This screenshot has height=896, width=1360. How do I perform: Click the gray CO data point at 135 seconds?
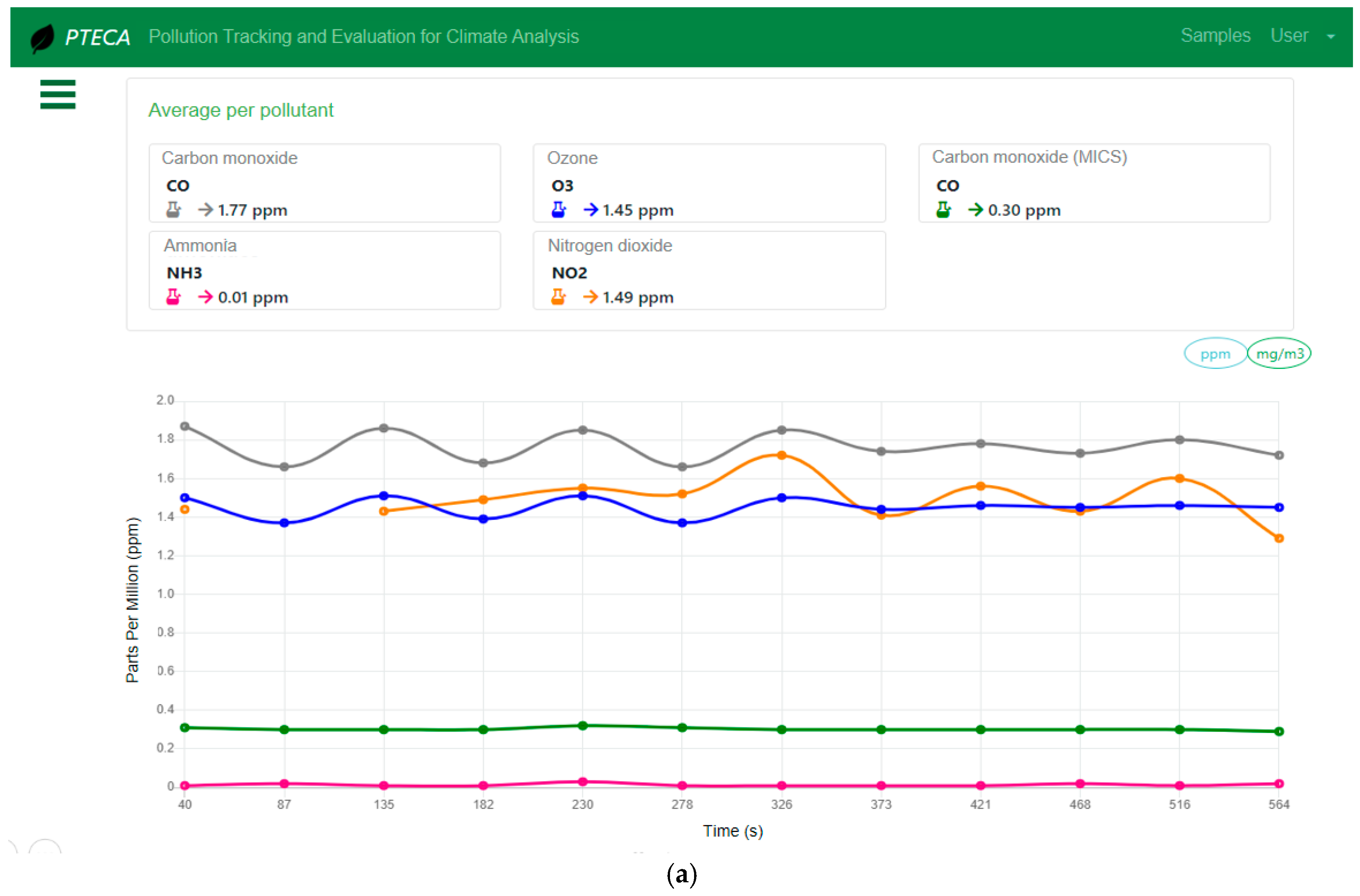click(384, 428)
